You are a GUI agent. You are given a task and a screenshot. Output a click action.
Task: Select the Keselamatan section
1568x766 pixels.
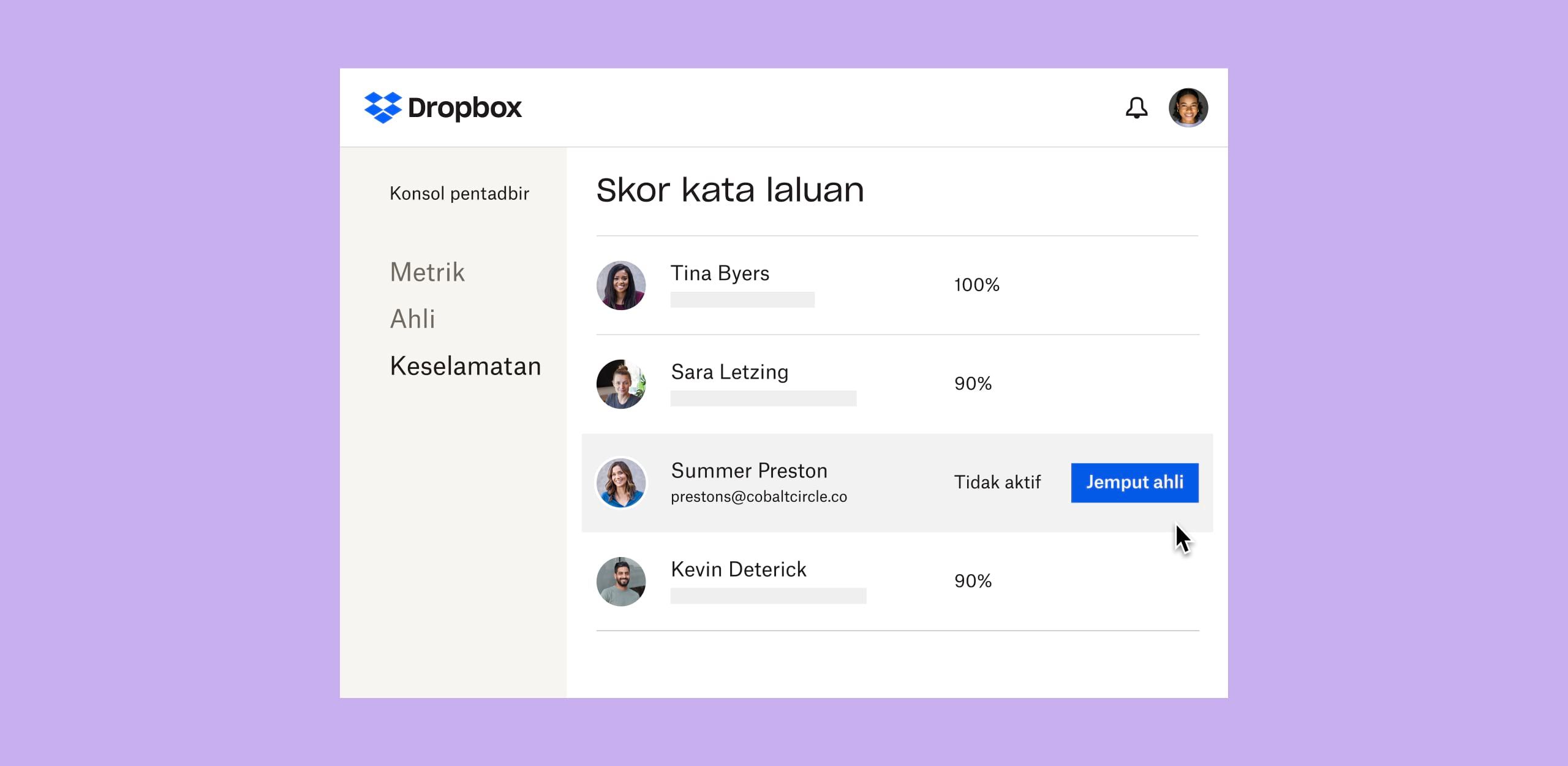click(x=465, y=366)
